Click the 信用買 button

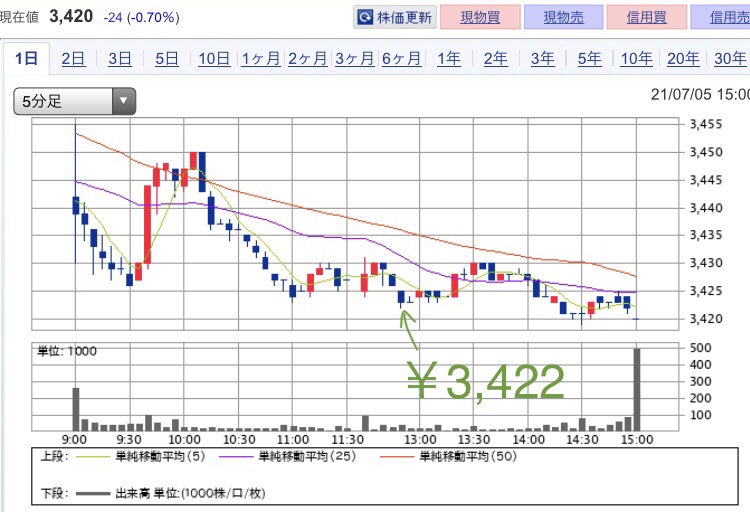coord(647,18)
